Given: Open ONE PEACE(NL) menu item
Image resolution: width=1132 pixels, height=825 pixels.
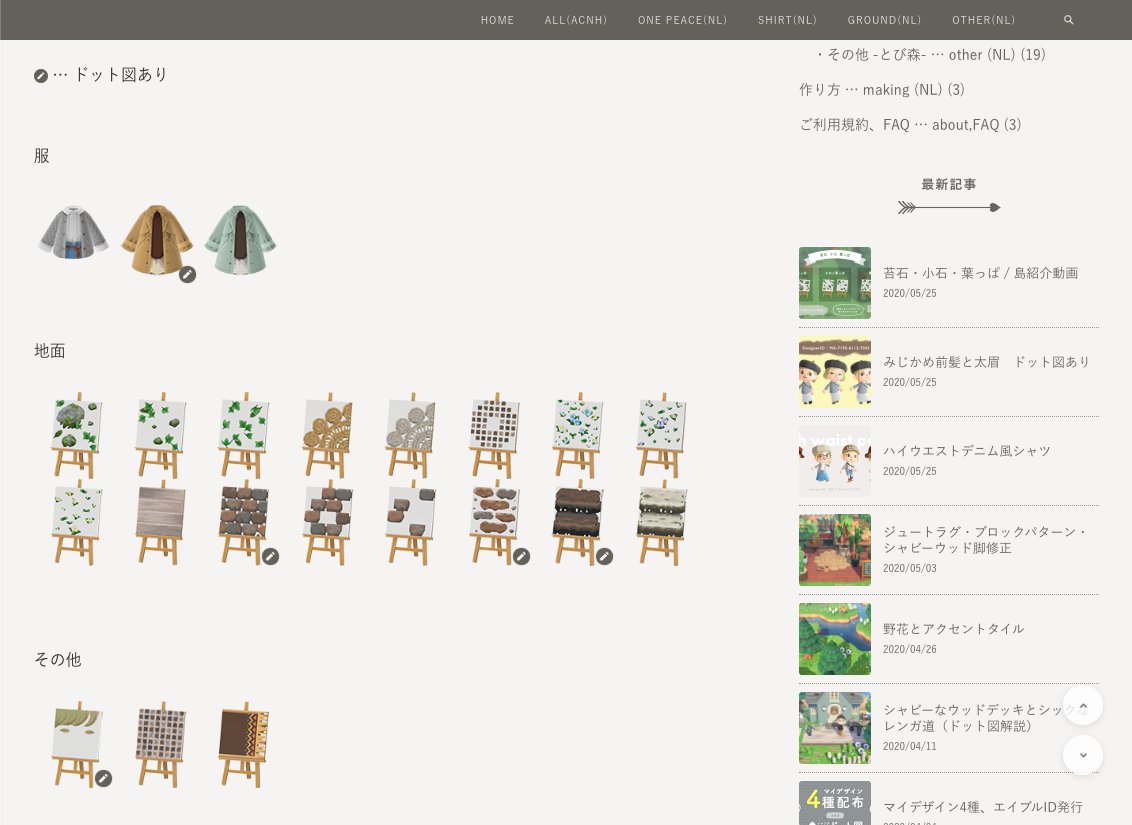Looking at the screenshot, I should (x=682, y=20).
